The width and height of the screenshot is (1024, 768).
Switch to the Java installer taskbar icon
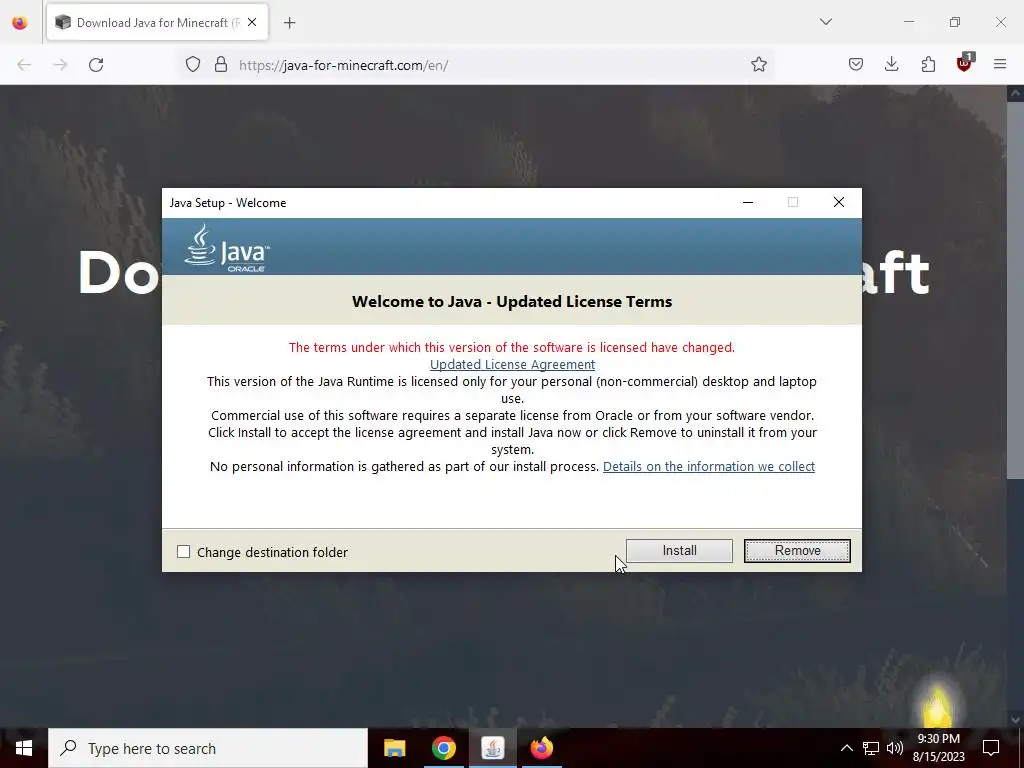tap(492, 748)
